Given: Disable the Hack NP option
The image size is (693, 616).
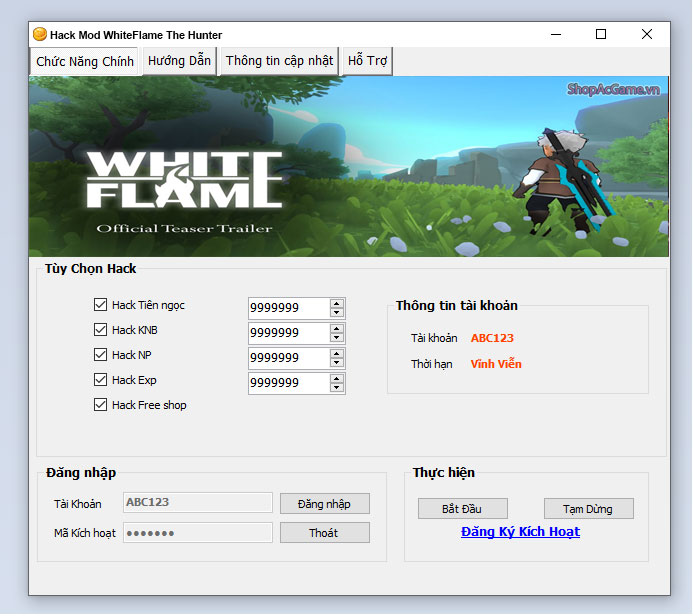Looking at the screenshot, I should [100, 355].
